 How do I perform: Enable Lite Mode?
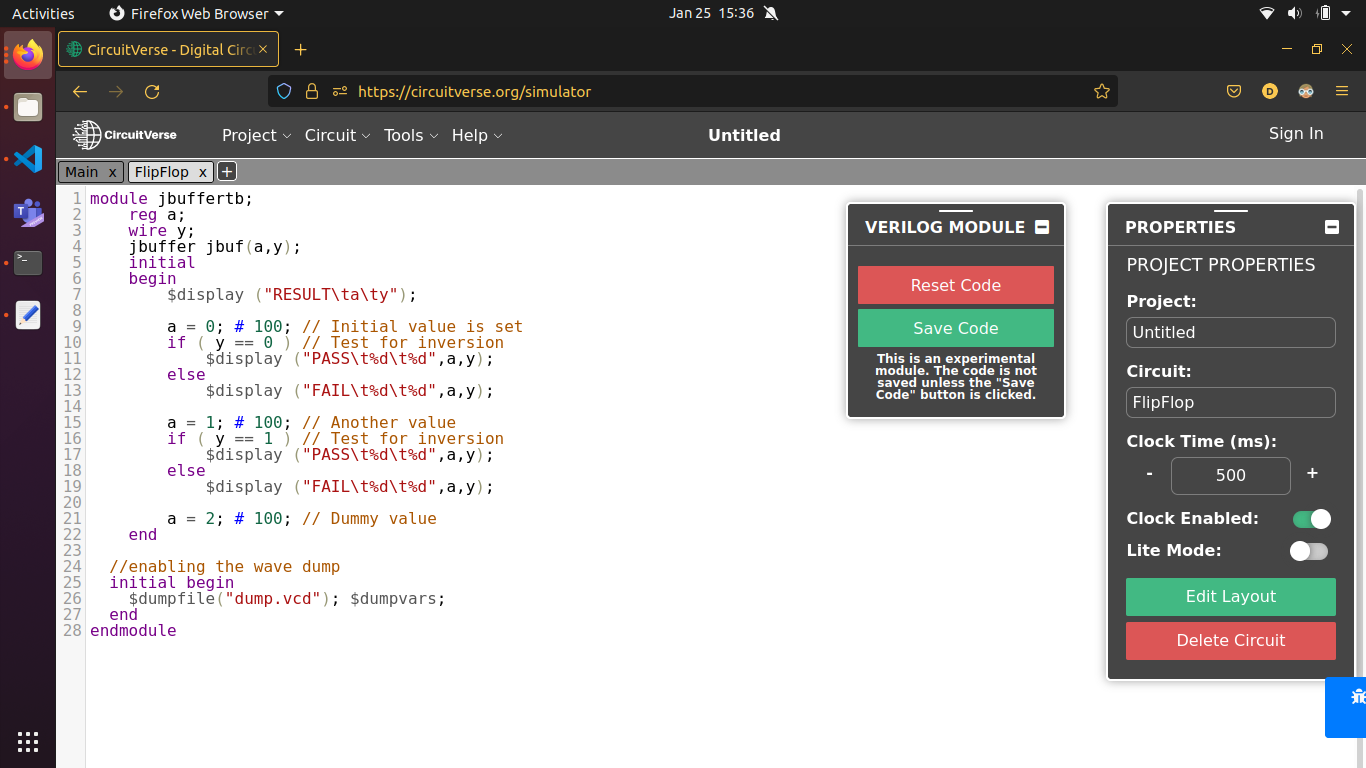[x=1308, y=551]
